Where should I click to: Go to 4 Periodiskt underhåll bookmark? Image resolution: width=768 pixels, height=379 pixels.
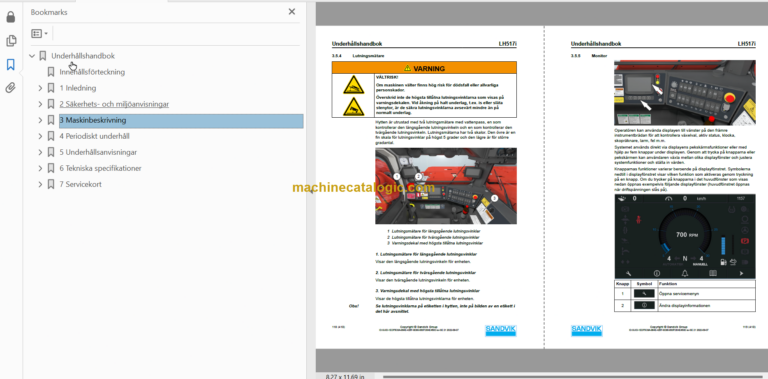tap(95, 137)
